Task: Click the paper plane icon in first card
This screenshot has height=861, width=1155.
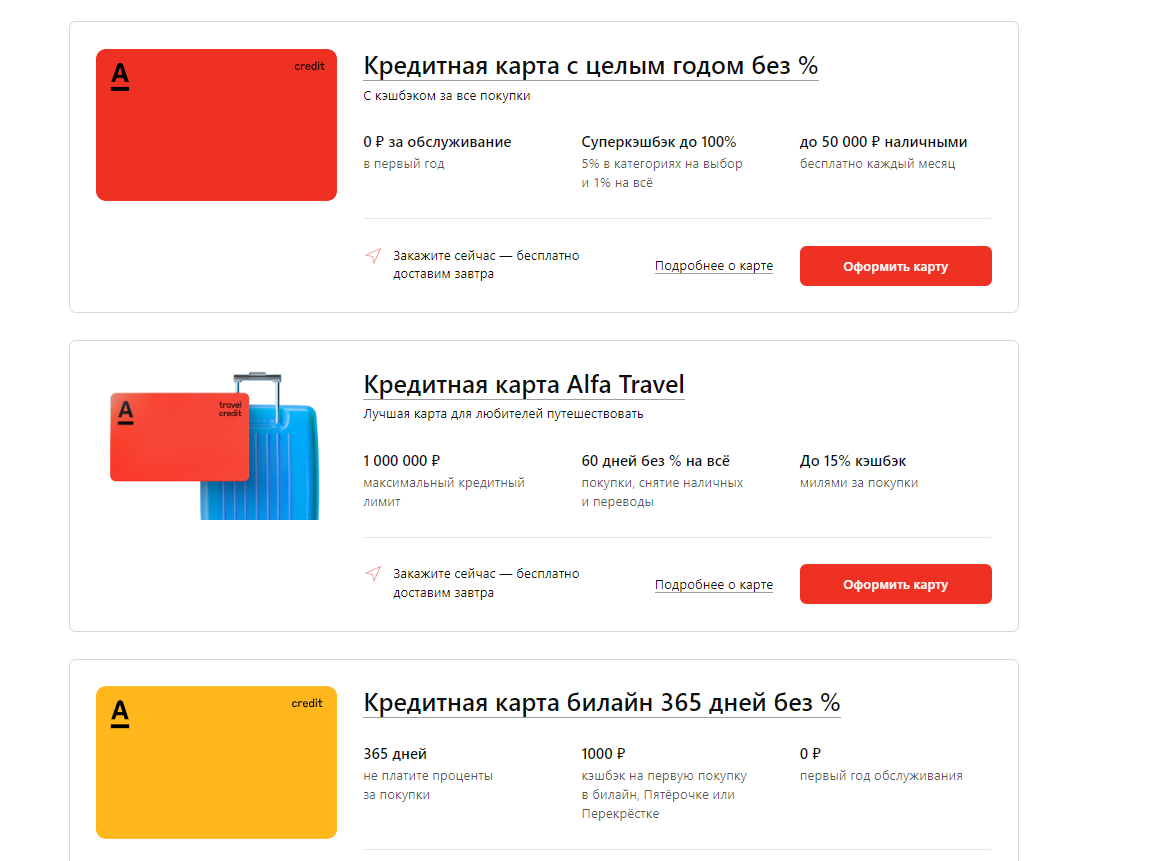Action: pos(373,256)
